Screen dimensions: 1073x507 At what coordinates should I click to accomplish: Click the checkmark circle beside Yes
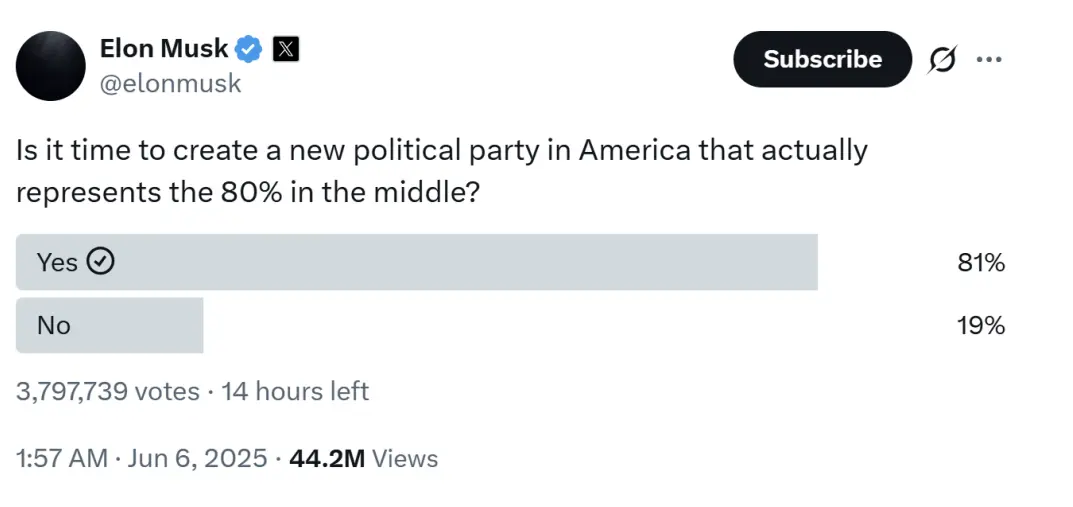(x=102, y=262)
